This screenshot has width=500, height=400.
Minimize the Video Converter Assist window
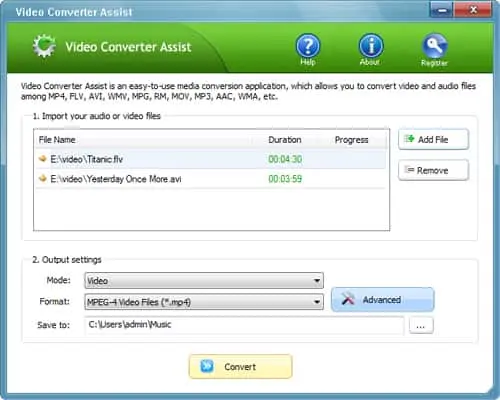pyautogui.click(x=441, y=10)
